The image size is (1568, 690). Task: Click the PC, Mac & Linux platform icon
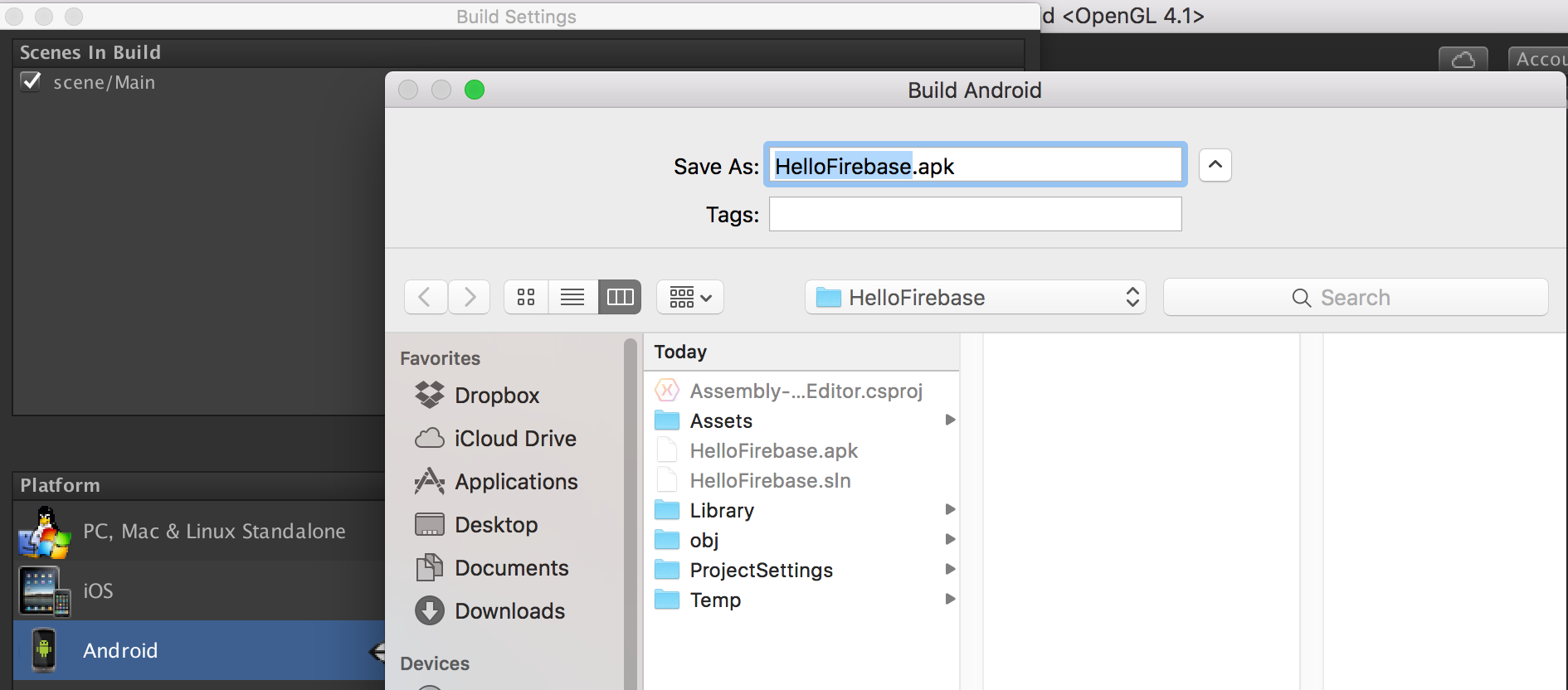coord(44,533)
